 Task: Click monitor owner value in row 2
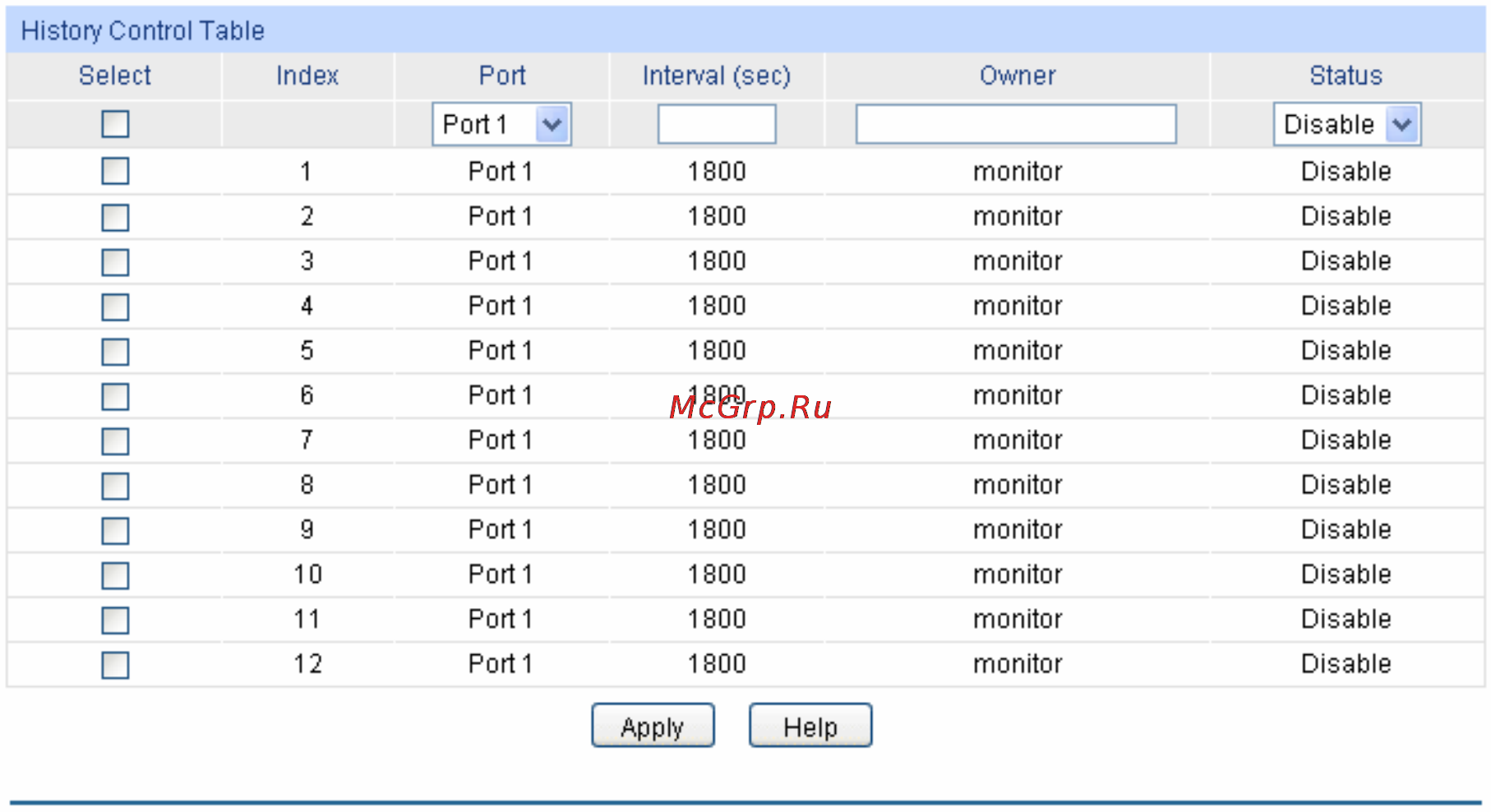(x=1018, y=216)
